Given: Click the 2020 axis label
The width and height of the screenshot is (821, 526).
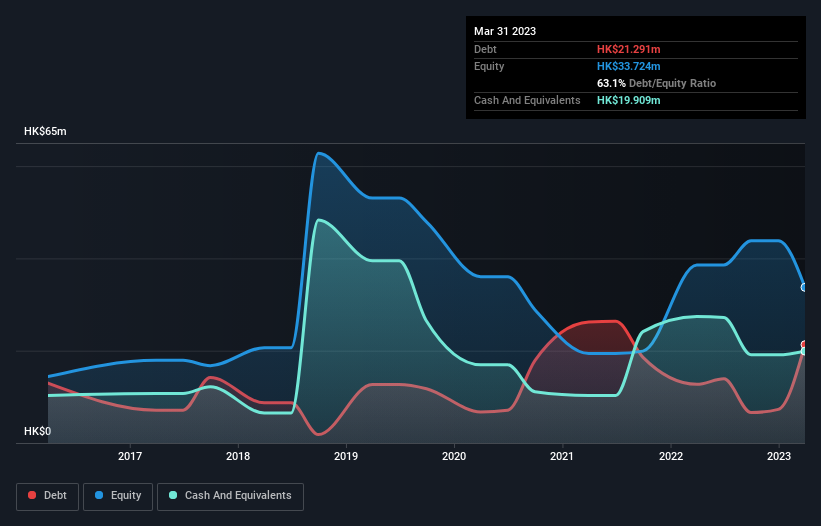Looking at the screenshot, I should (x=454, y=456).
